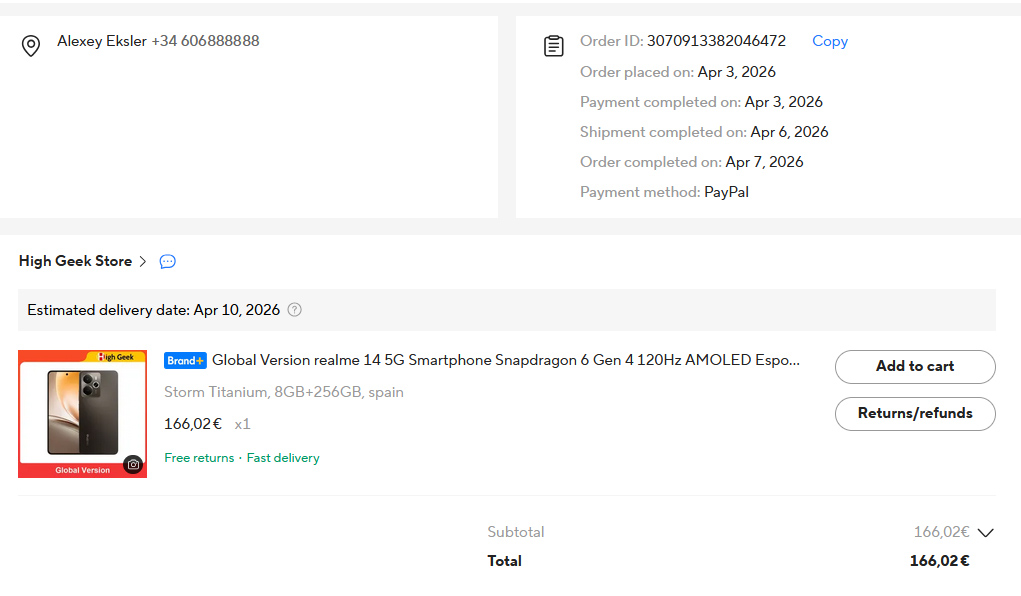This screenshot has height=596, width=1021.
Task: Open Returns/refunds for this order
Action: [x=915, y=413]
